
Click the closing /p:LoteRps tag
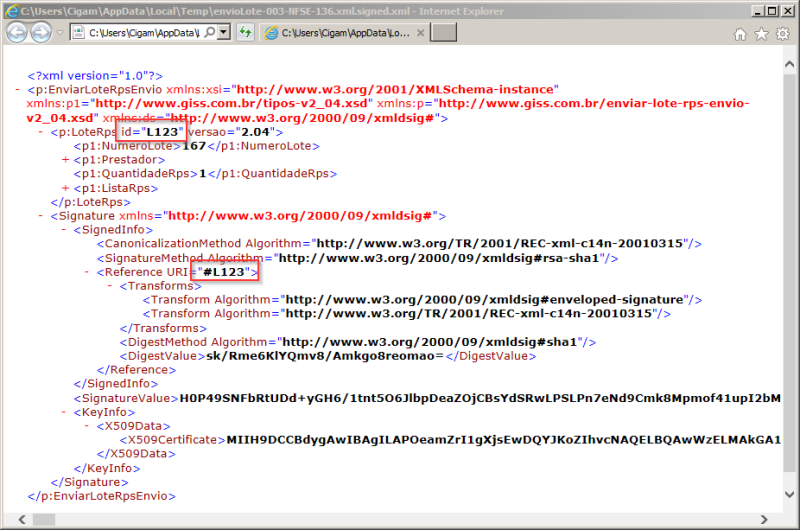[x=91, y=202]
